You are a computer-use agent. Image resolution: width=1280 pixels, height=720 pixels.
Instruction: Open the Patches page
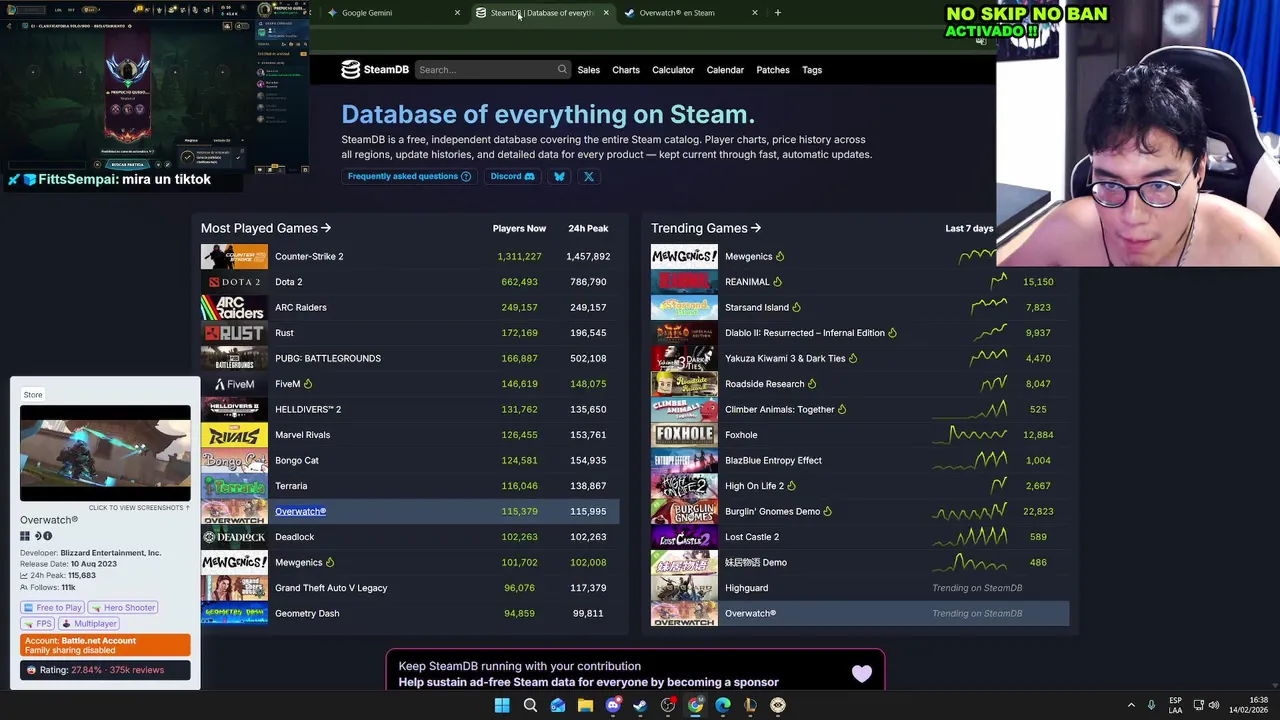(x=773, y=70)
